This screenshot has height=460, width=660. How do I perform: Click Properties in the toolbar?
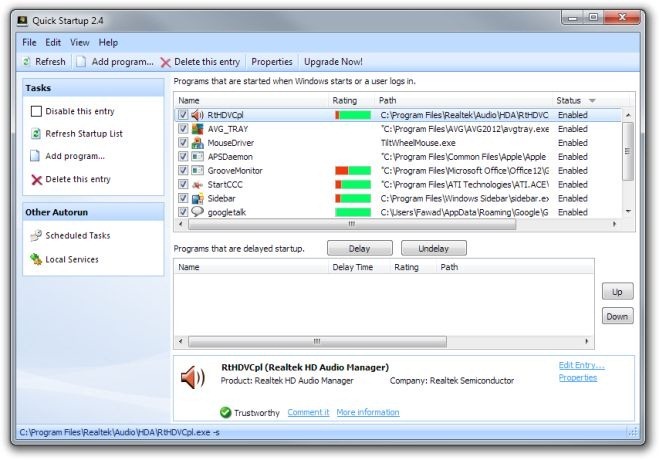point(272,62)
